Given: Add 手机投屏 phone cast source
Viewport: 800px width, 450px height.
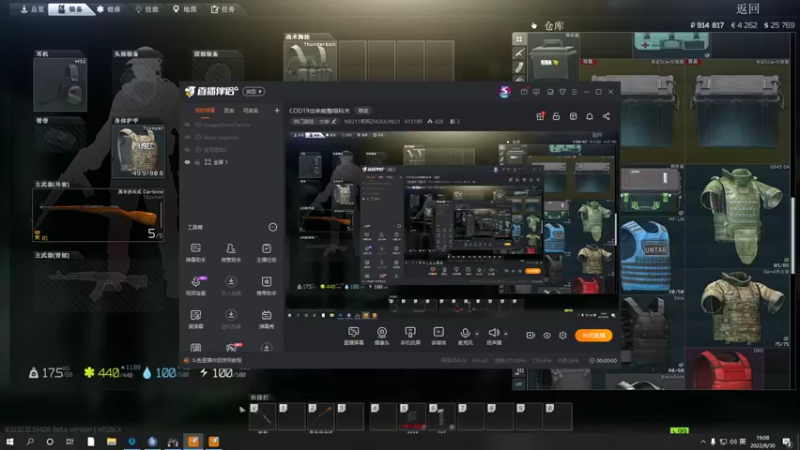Looking at the screenshot, I should (x=410, y=336).
